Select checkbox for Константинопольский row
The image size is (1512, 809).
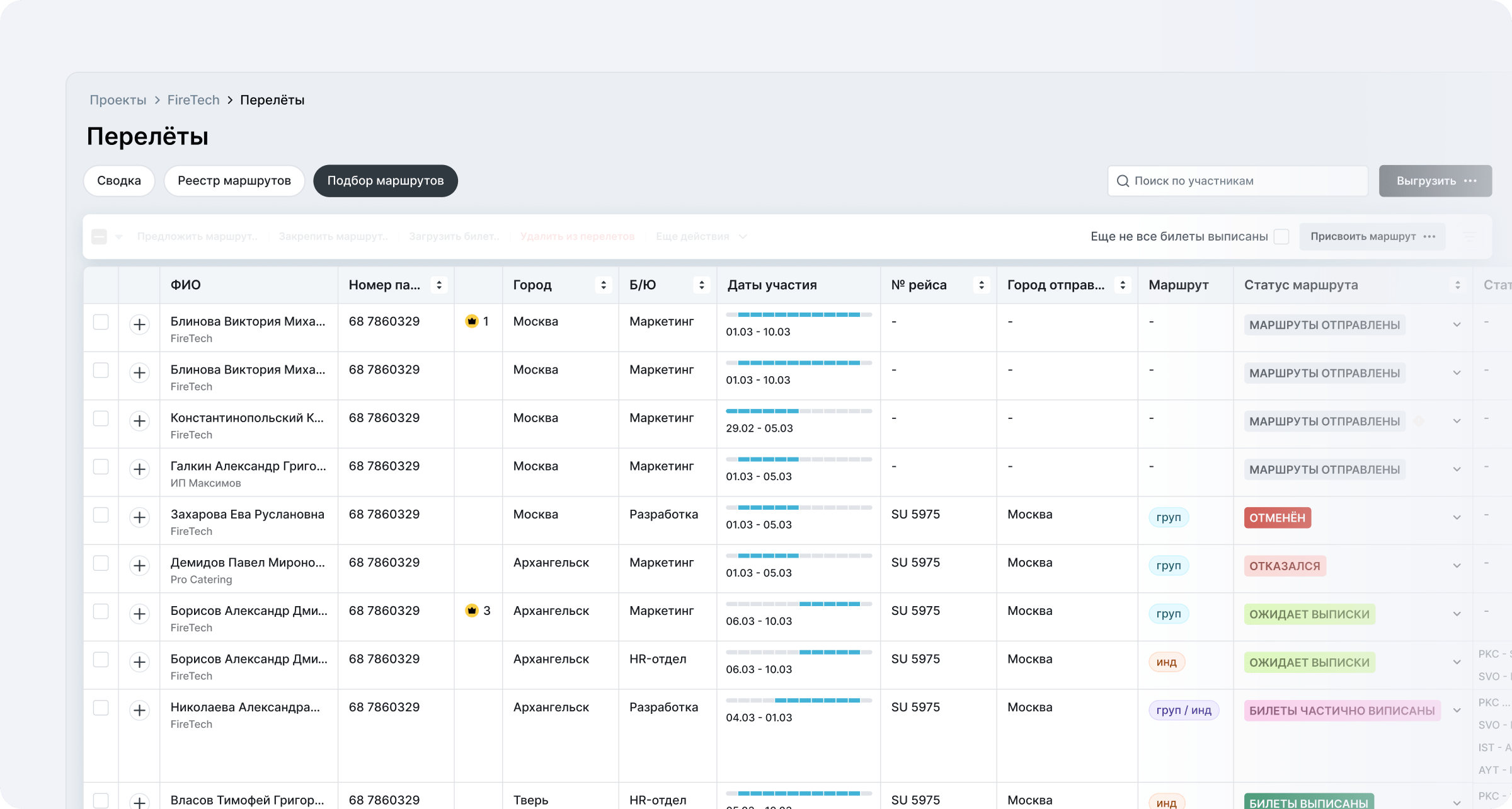coord(101,418)
